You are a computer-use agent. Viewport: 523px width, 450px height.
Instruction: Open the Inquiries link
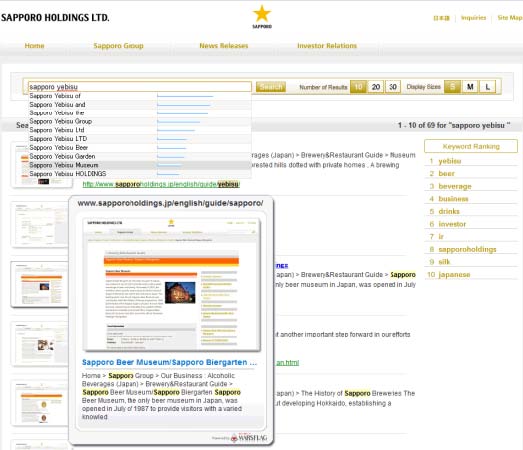pos(473,18)
